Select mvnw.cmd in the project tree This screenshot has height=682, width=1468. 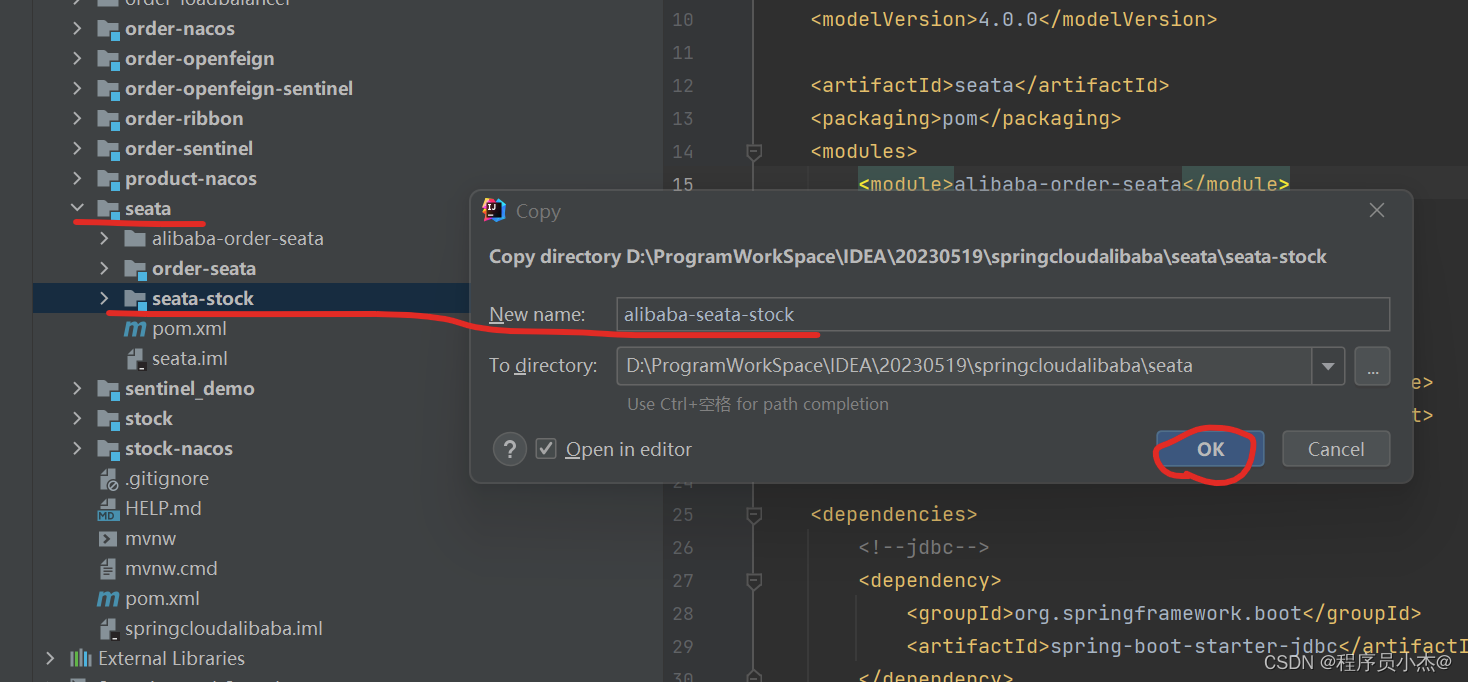pyautogui.click(x=171, y=569)
